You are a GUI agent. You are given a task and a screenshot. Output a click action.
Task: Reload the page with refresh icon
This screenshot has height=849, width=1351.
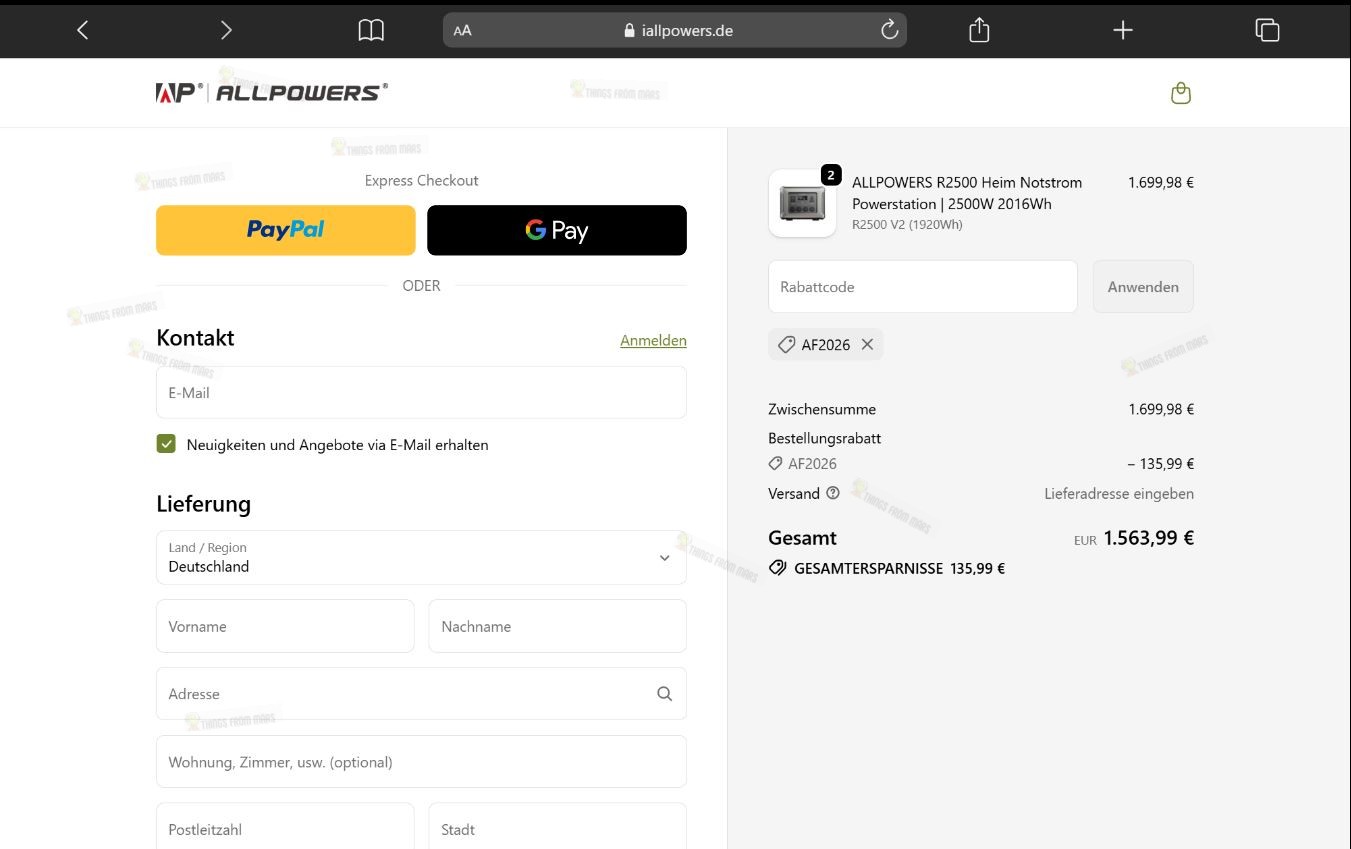tap(889, 30)
